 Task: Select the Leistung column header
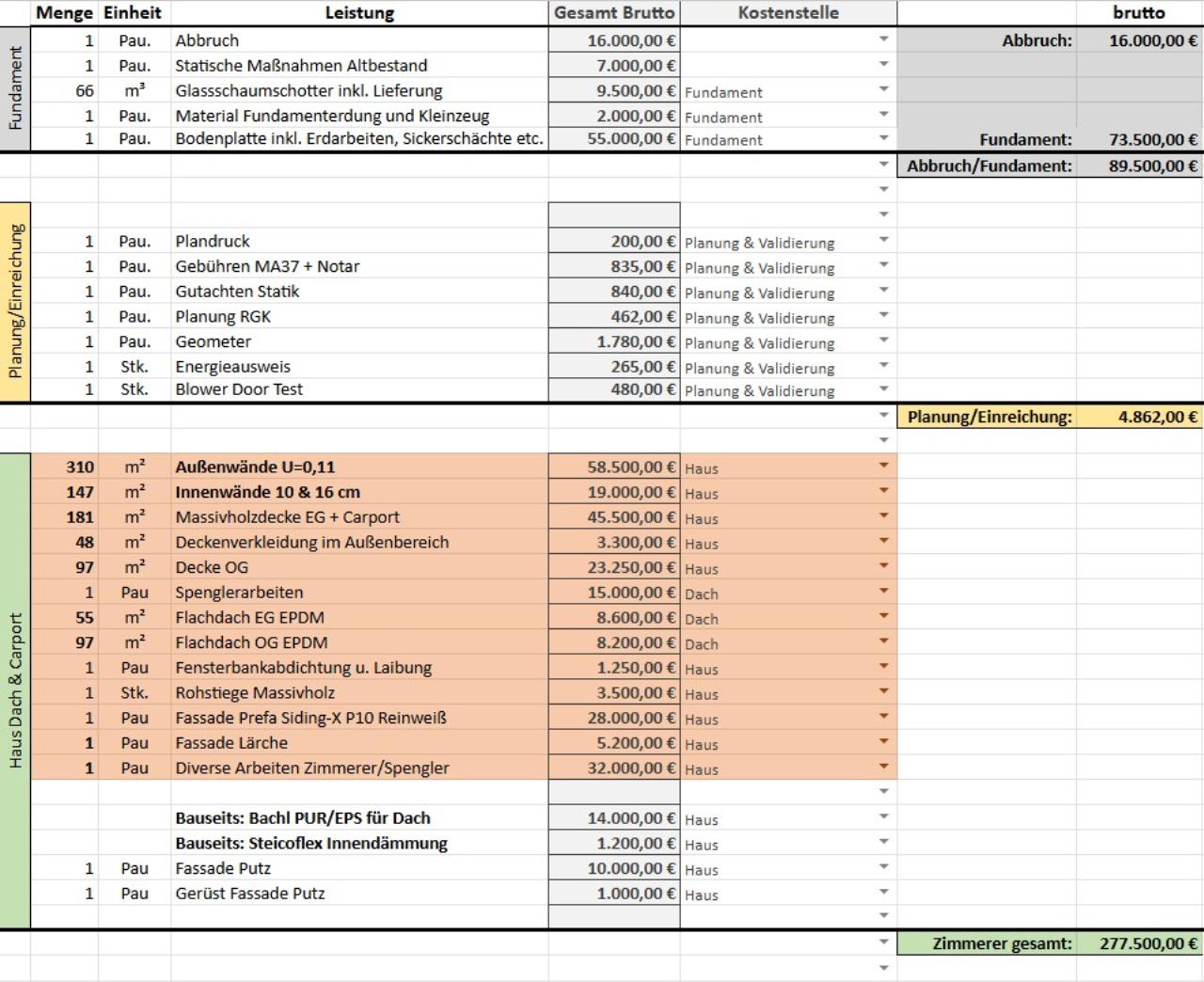(x=359, y=13)
